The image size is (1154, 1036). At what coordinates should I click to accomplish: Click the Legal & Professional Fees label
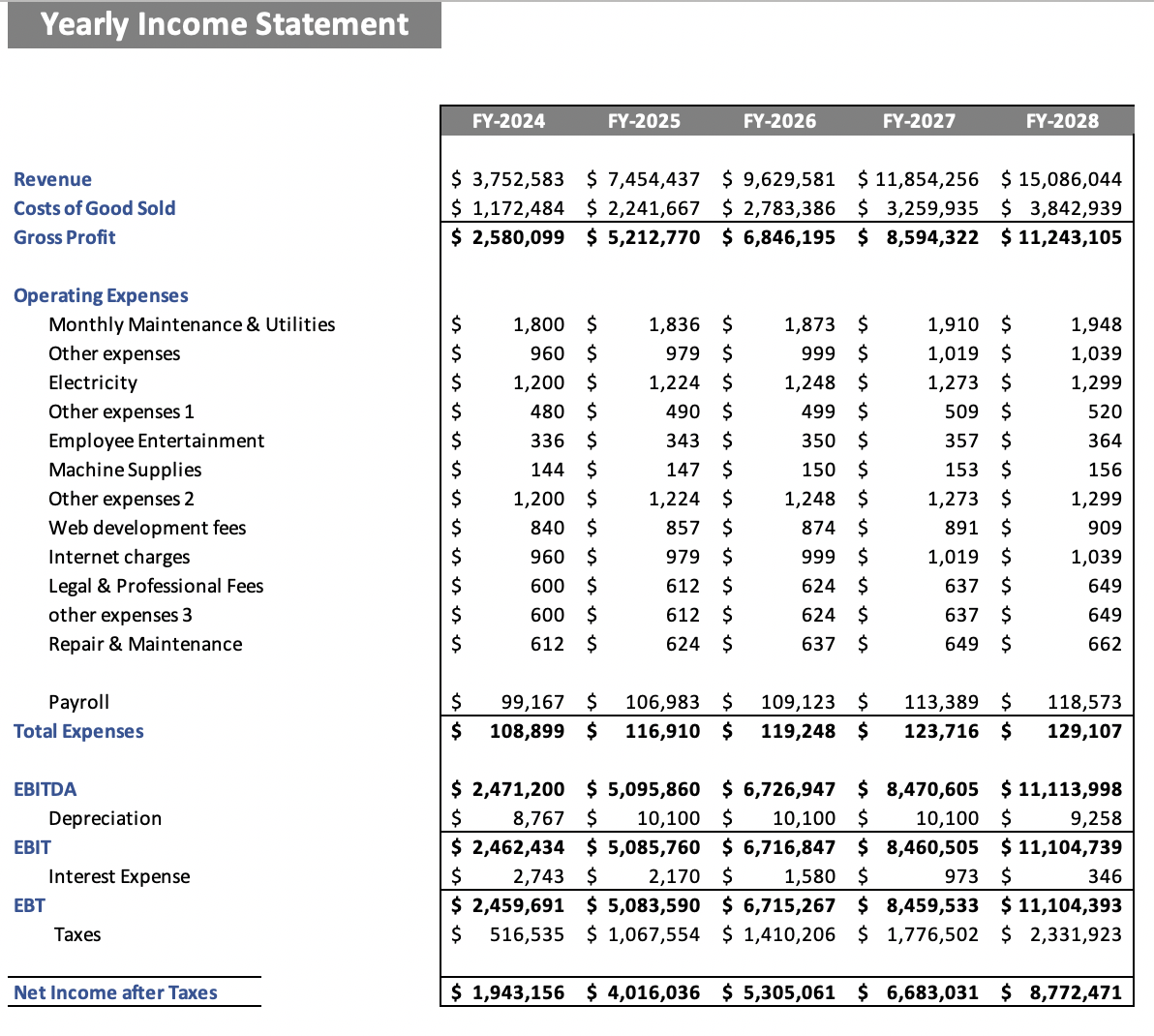pyautogui.click(x=156, y=586)
